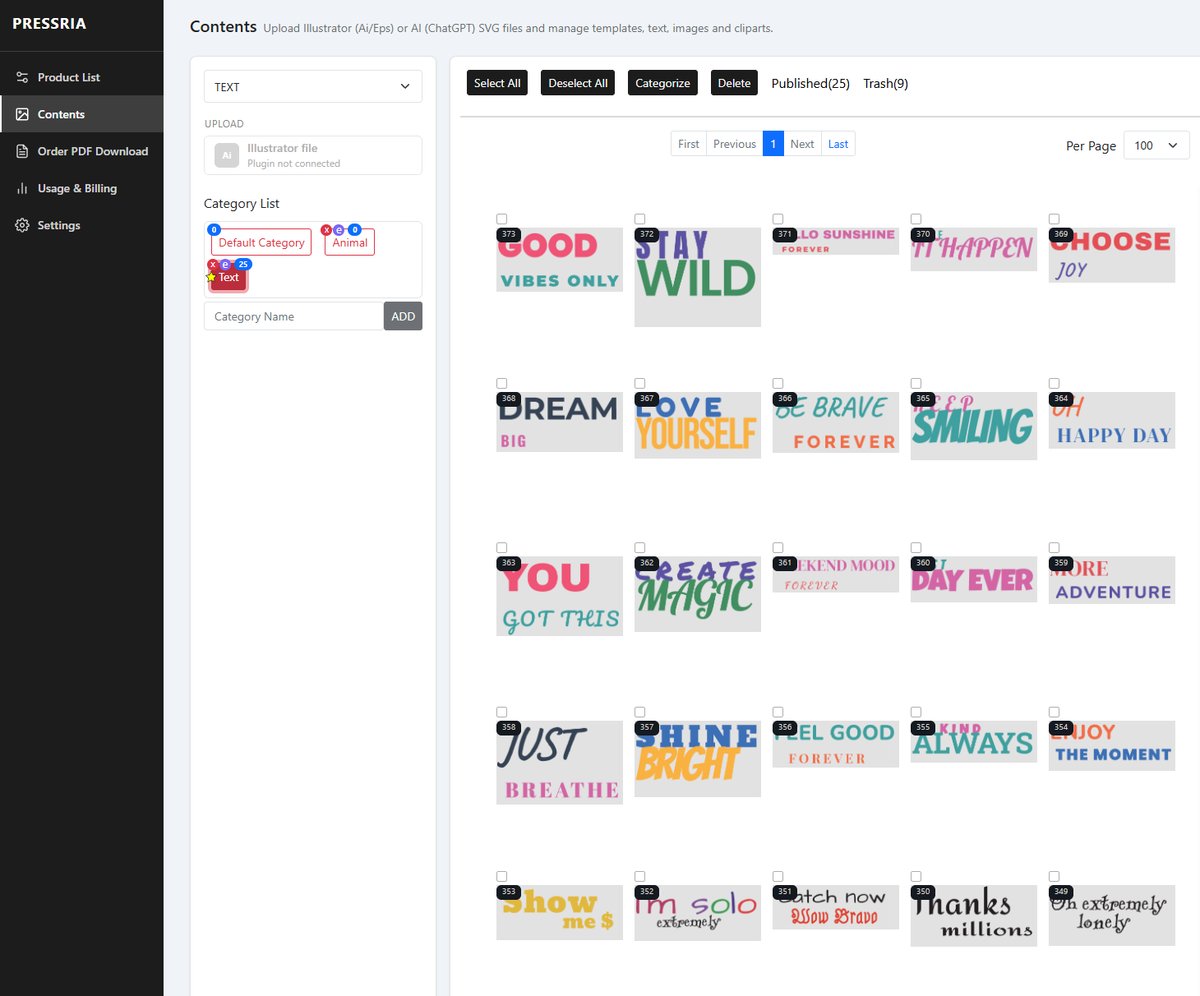Click the Deselect All button

click(x=578, y=83)
